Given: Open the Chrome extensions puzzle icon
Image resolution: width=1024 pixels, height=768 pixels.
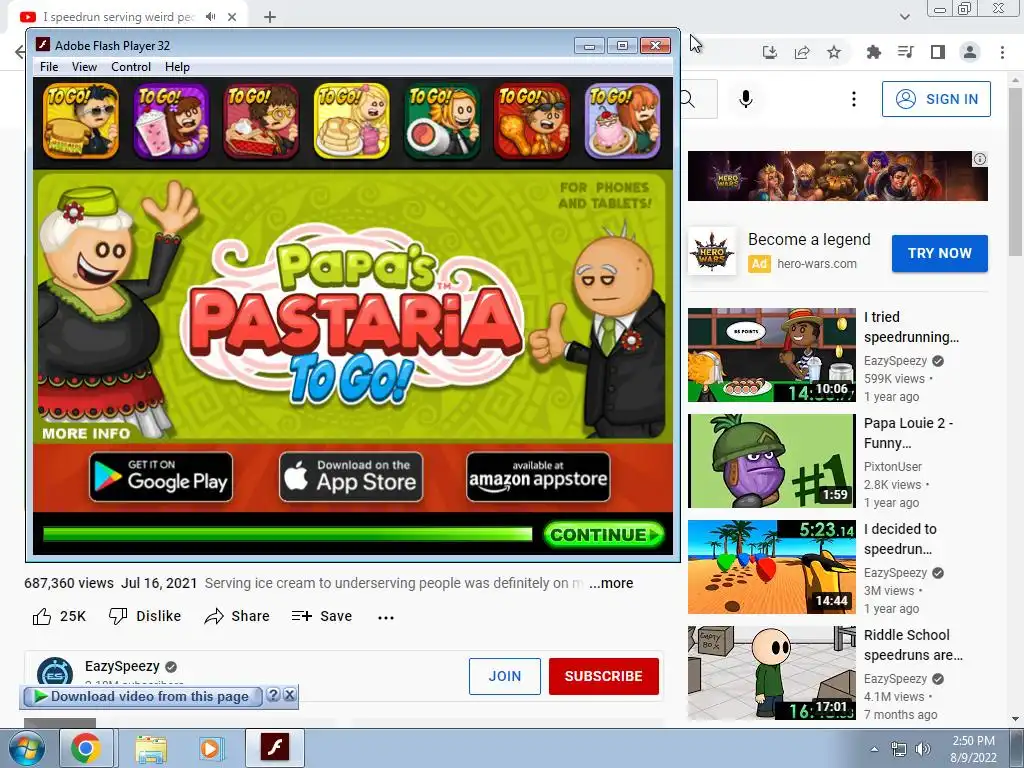Looking at the screenshot, I should (x=873, y=52).
